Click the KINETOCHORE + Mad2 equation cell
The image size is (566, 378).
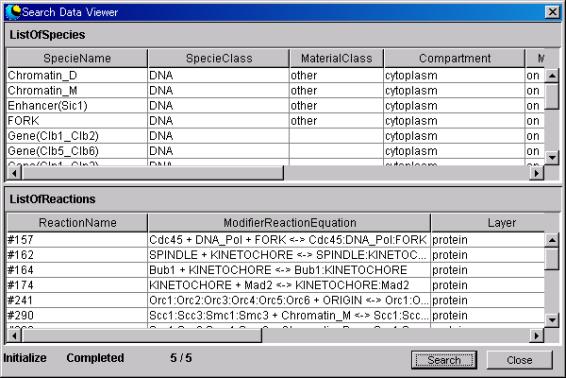(x=289, y=285)
